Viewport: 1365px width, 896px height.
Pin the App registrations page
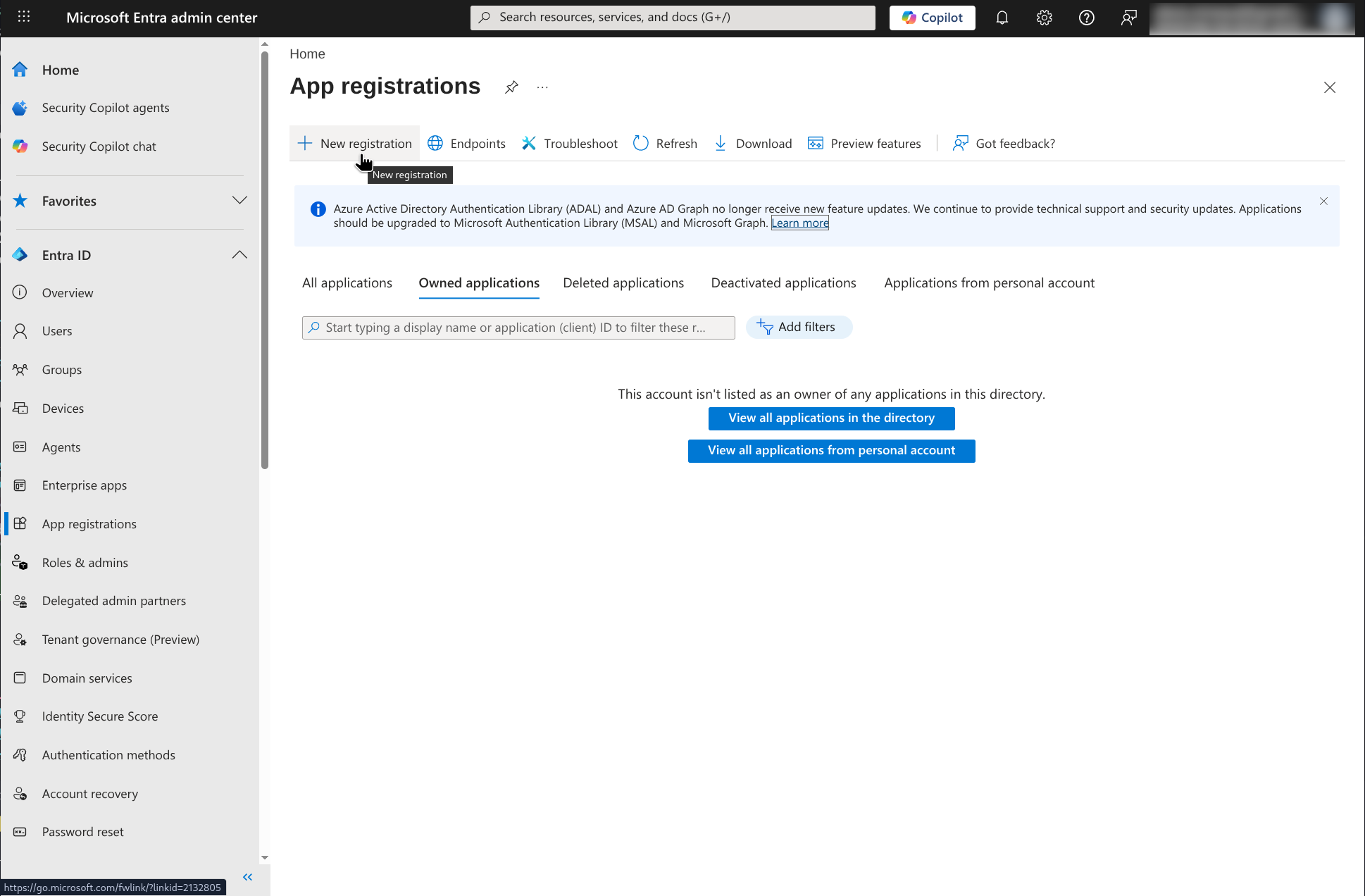coord(511,87)
